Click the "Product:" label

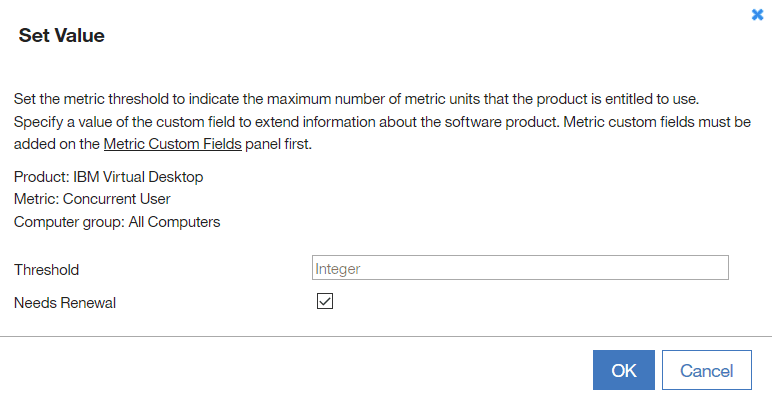(x=41, y=177)
